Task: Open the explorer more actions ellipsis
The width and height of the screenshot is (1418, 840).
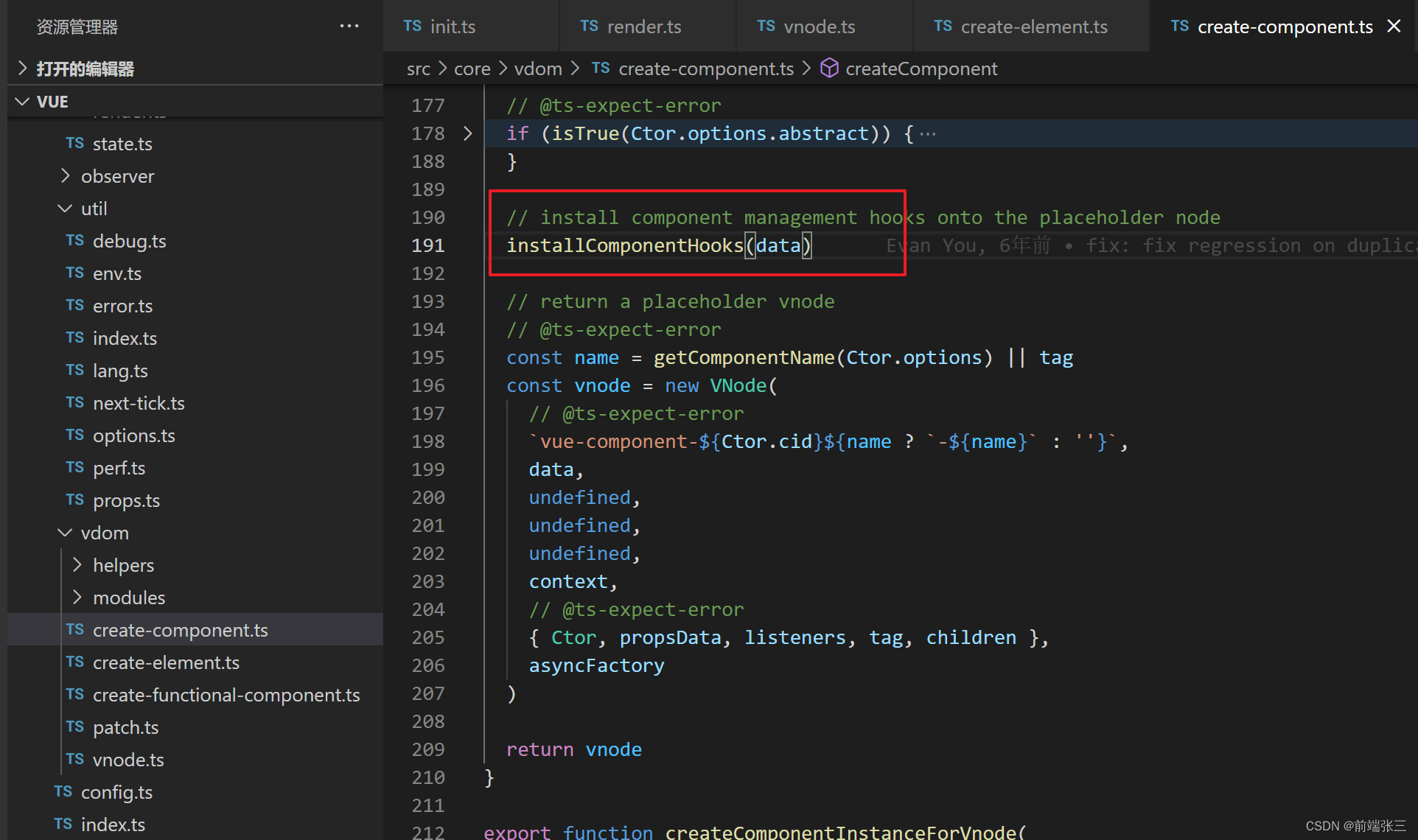Action: click(x=349, y=27)
